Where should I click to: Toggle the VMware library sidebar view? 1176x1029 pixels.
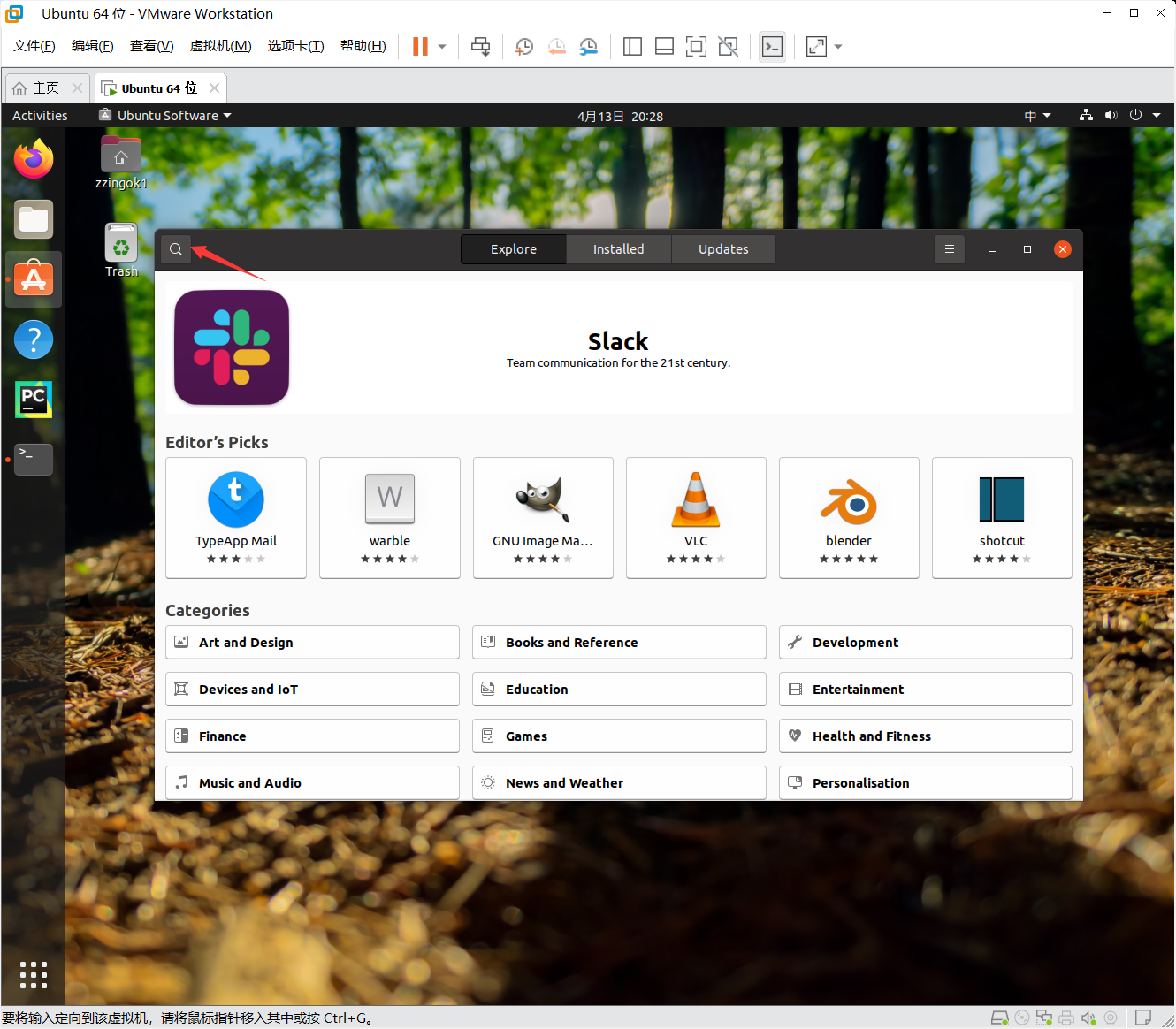point(632,46)
